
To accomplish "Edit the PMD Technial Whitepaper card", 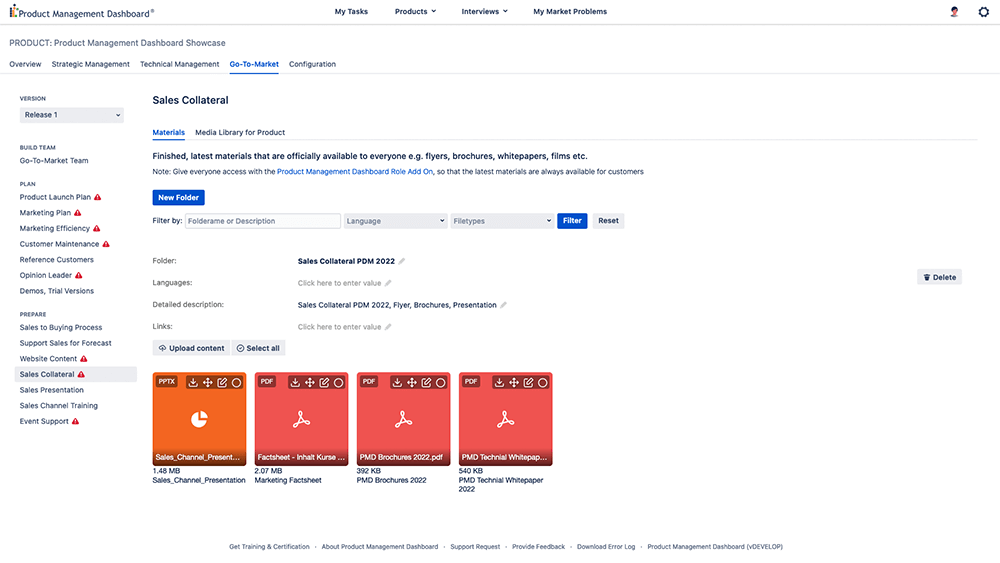I will click(x=528, y=383).
